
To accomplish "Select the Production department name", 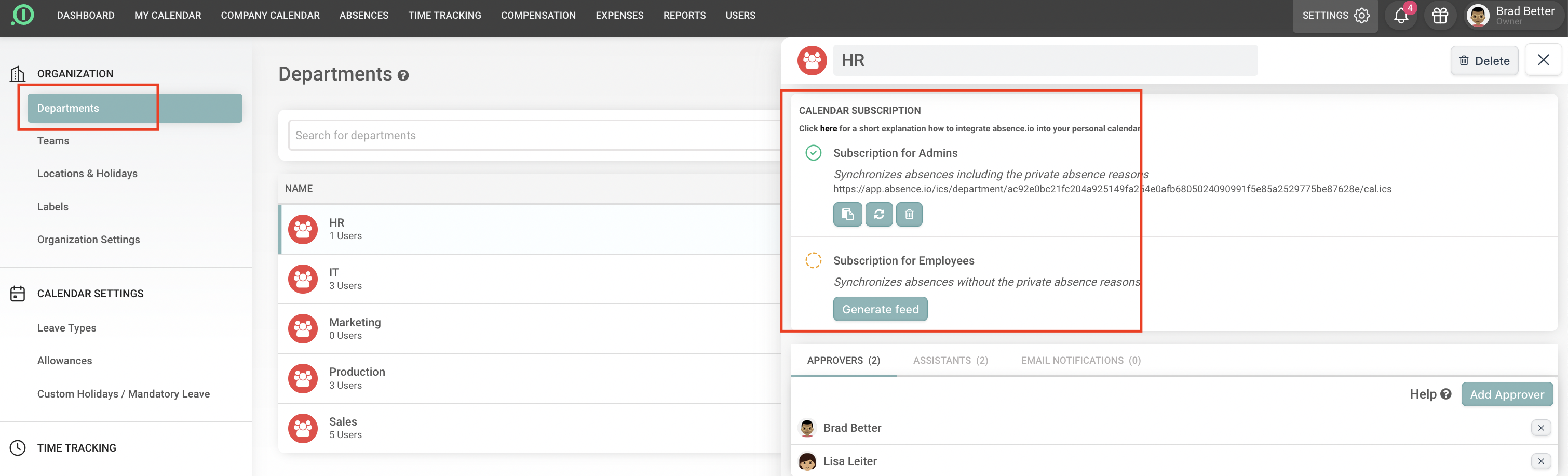I will click(357, 372).
